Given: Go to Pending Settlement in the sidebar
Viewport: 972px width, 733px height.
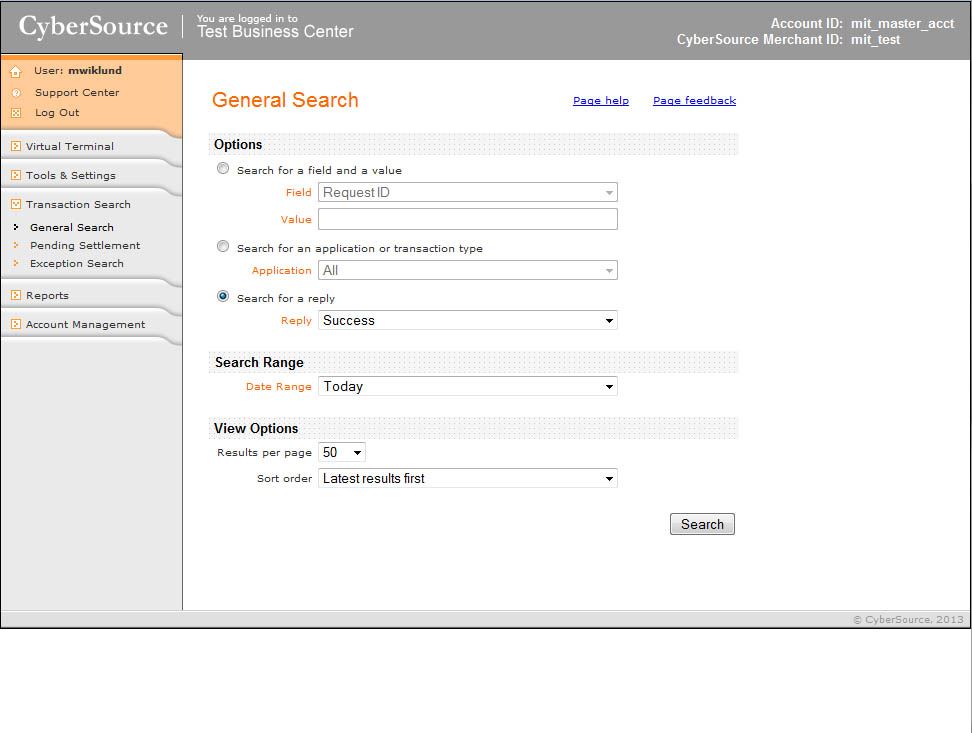Looking at the screenshot, I should click(85, 246).
